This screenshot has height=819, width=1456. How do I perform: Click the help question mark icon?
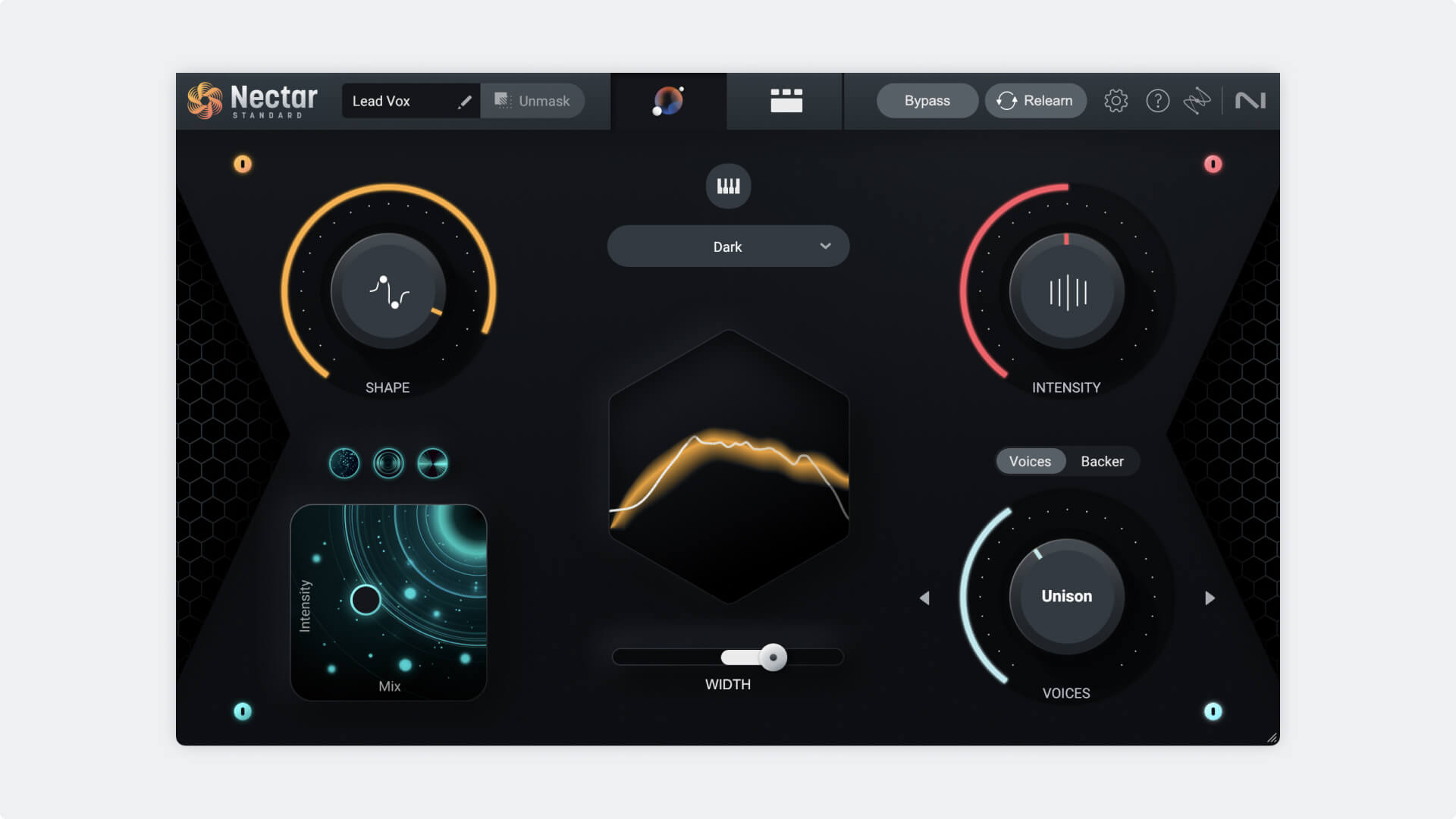1156,100
